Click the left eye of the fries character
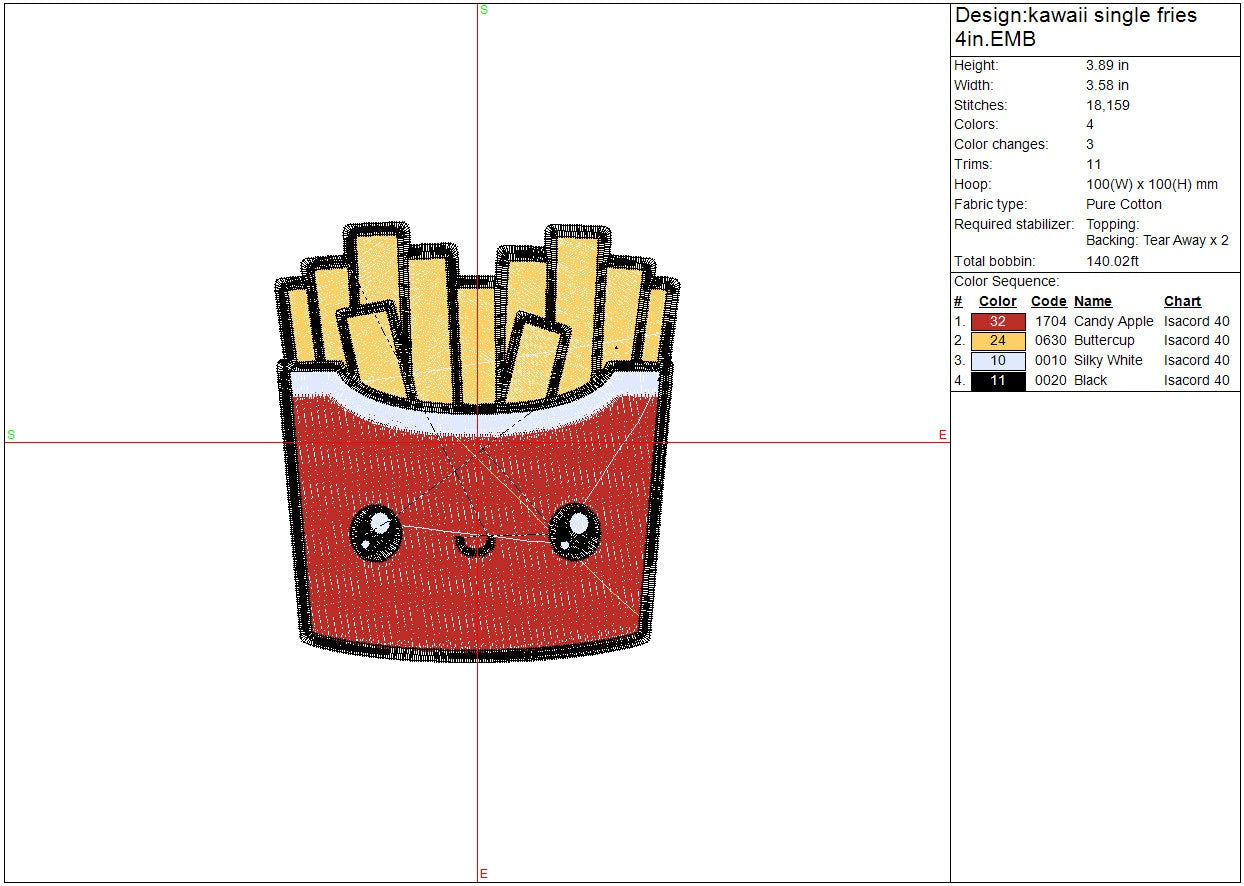The height and width of the screenshot is (886, 1244). click(x=376, y=530)
